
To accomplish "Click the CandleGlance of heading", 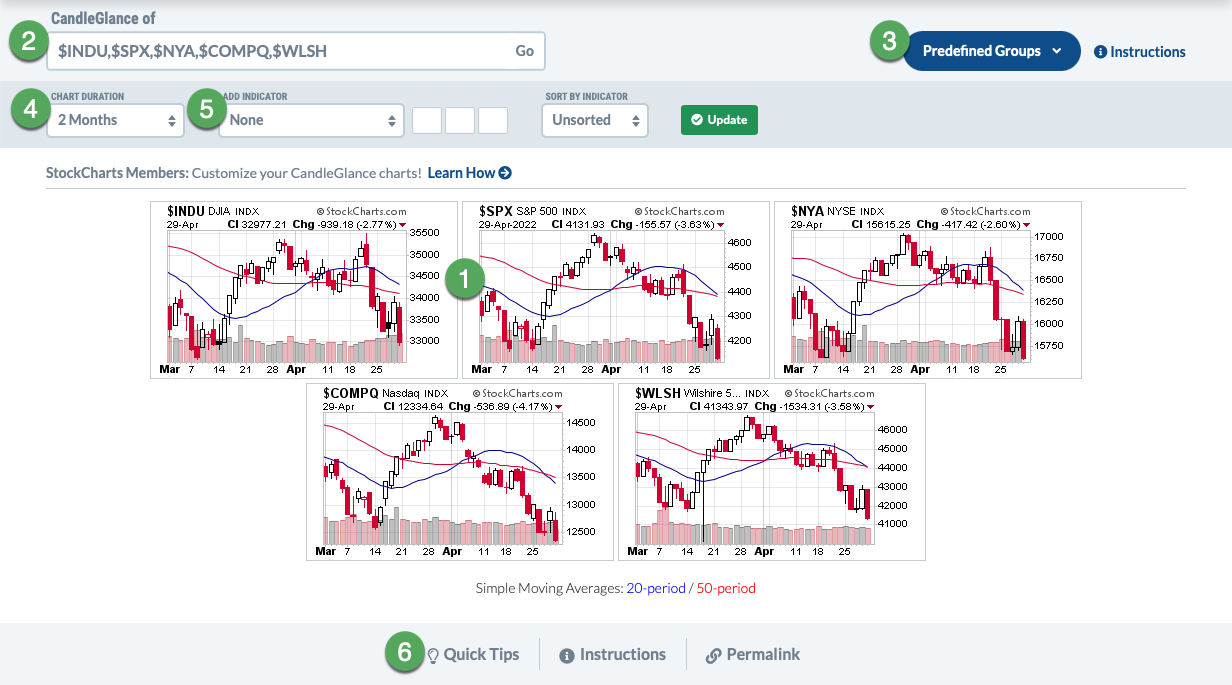I will pyautogui.click(x=103, y=19).
